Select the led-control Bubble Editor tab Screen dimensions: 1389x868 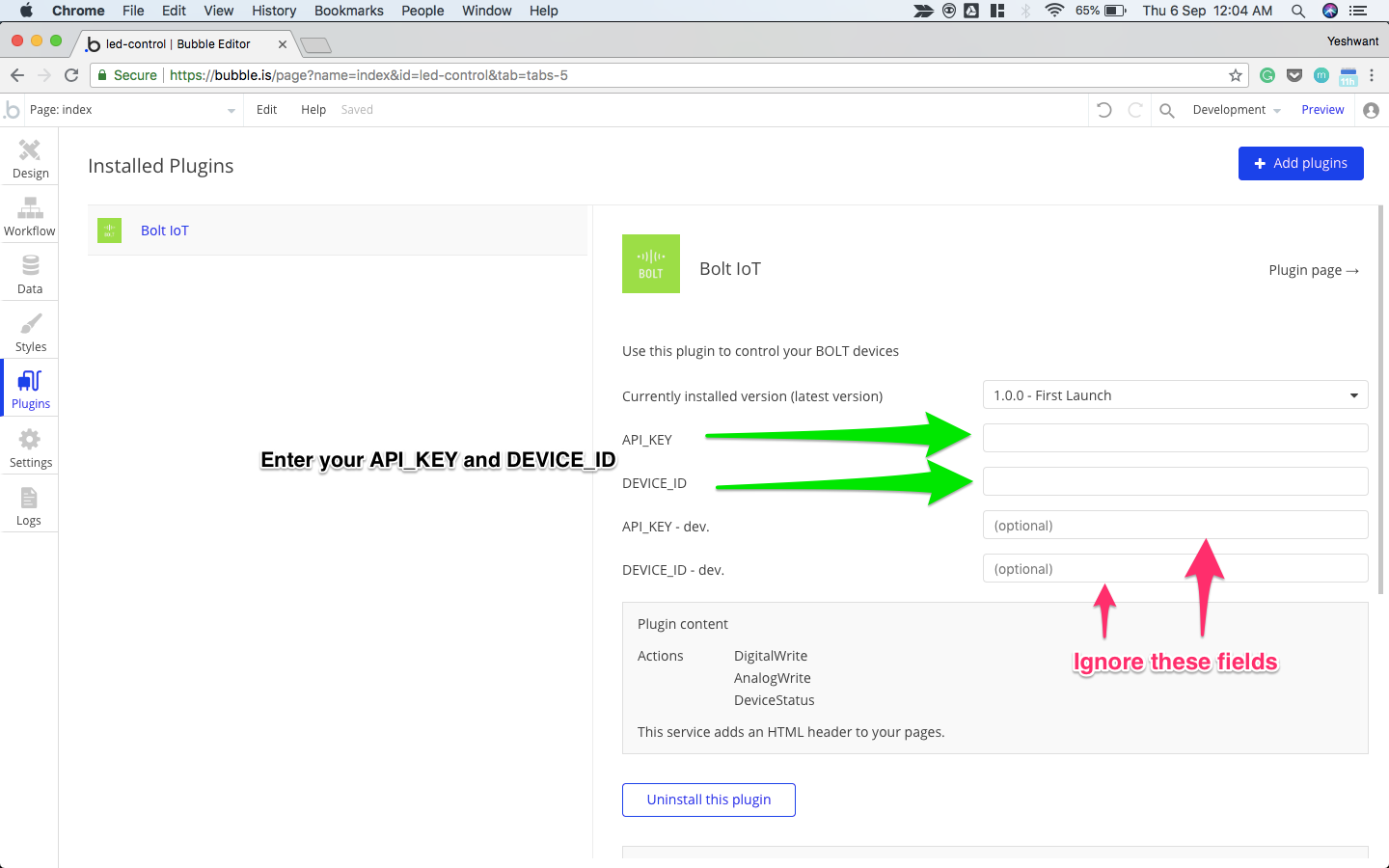tap(178, 44)
